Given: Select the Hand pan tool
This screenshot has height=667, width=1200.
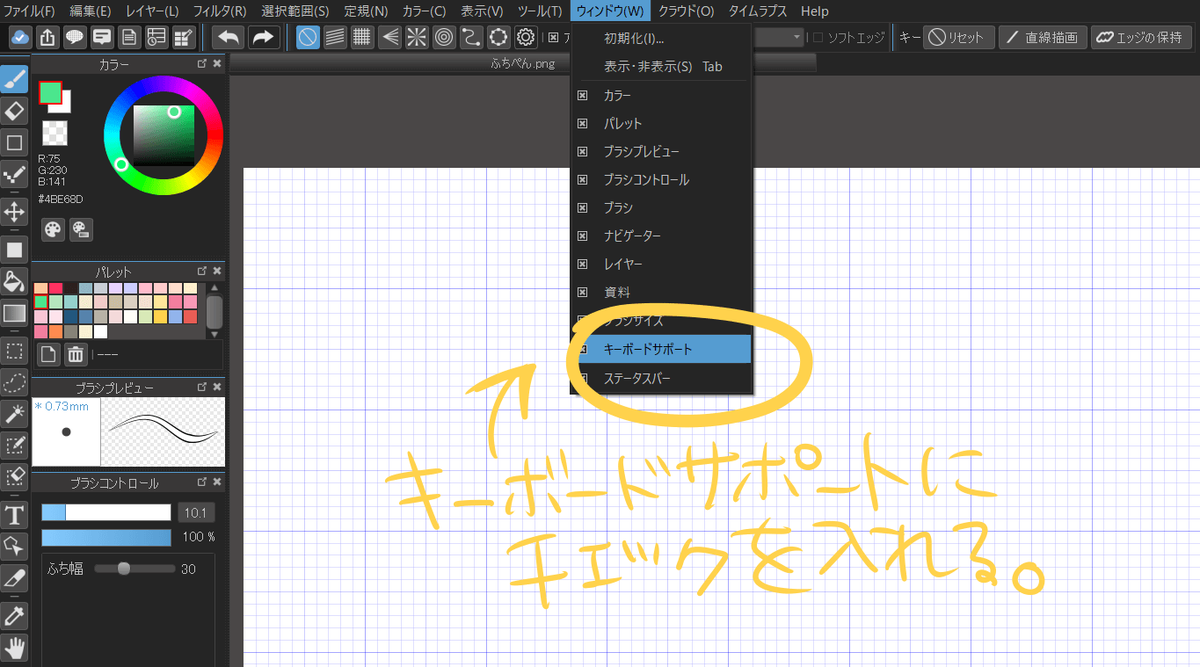Looking at the screenshot, I should point(14,646).
